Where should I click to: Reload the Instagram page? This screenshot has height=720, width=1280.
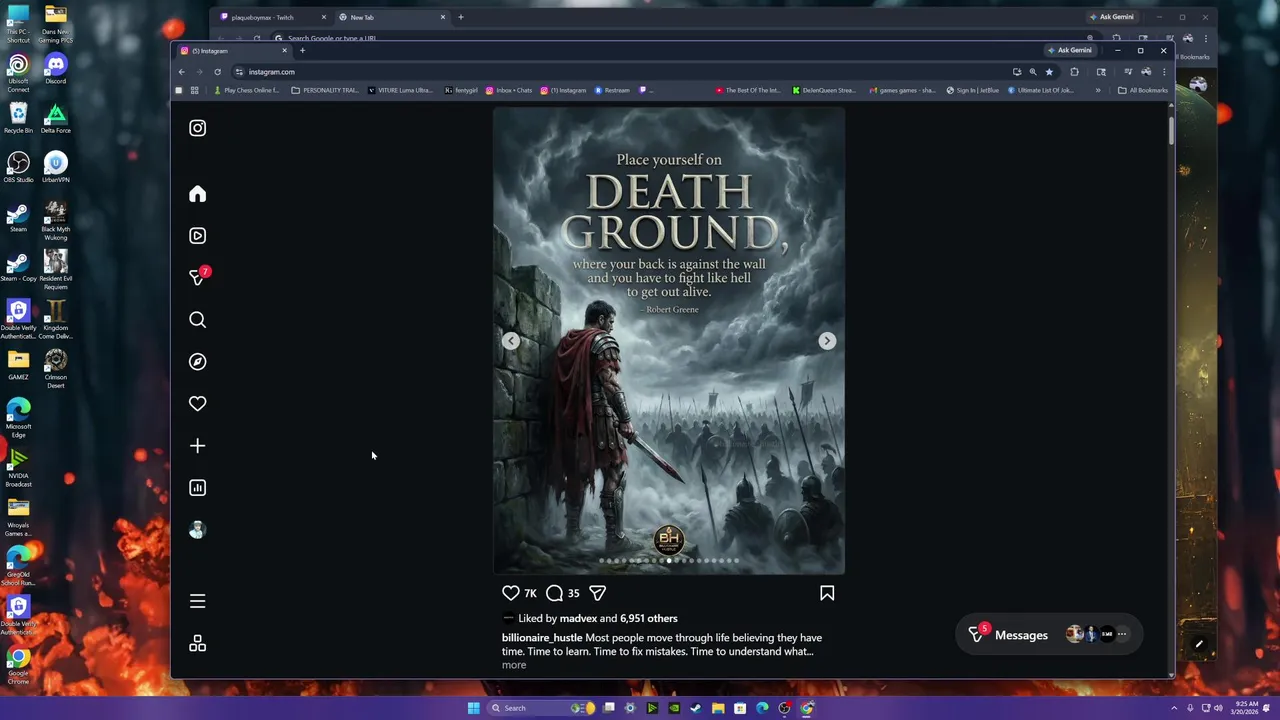pos(217,72)
